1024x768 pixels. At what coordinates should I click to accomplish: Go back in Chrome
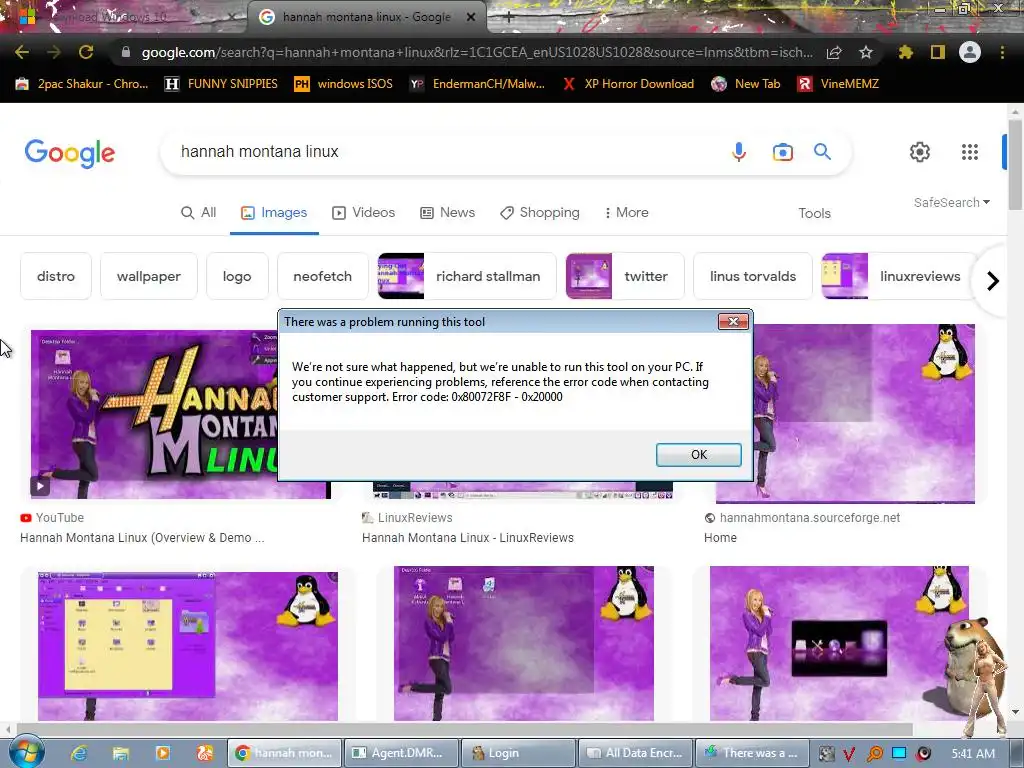tap(22, 52)
